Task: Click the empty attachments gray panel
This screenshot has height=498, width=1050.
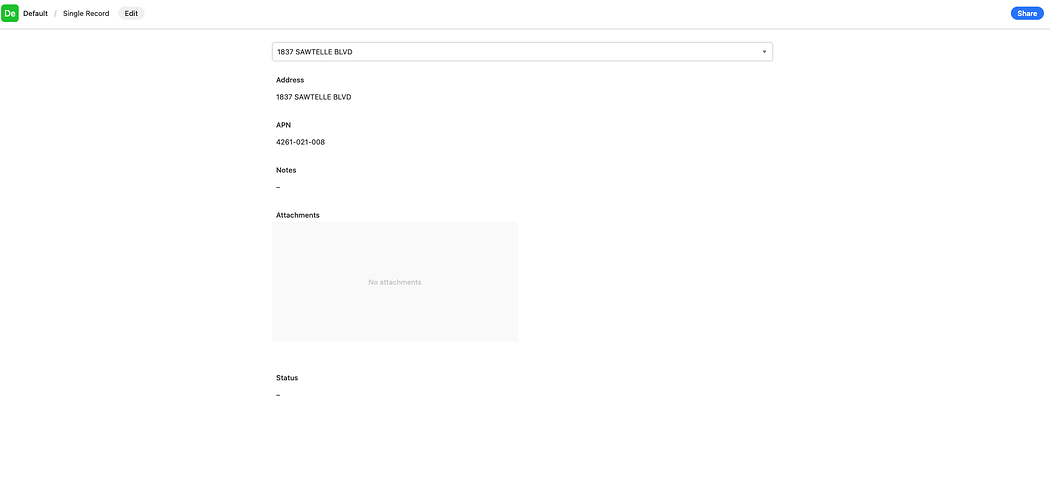Action: pos(395,282)
